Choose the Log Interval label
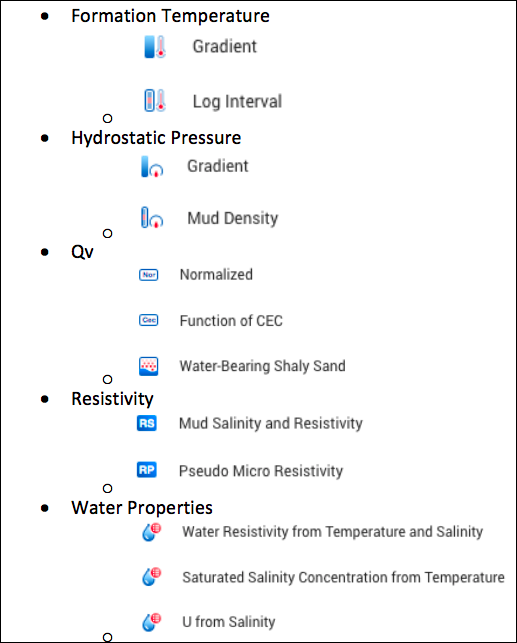Viewport: 517px width, 643px height. tap(237, 101)
